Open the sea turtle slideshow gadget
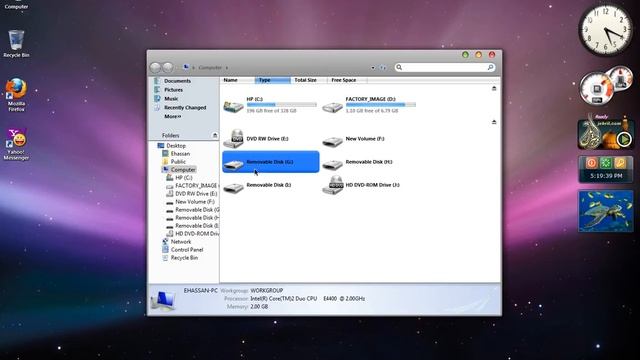This screenshot has width=640, height=360. [606, 211]
